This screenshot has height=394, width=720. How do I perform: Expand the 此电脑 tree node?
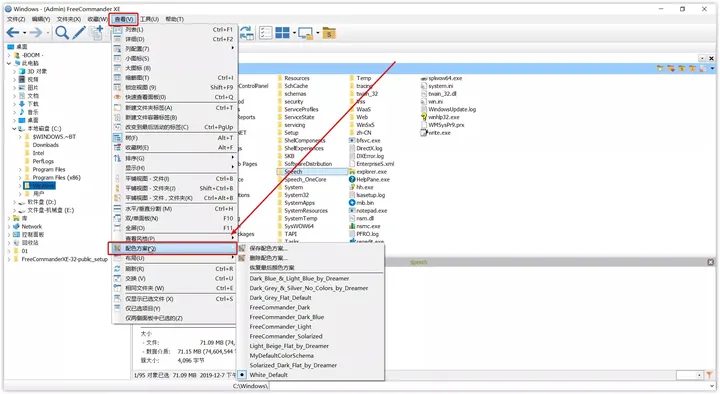pos(9,63)
